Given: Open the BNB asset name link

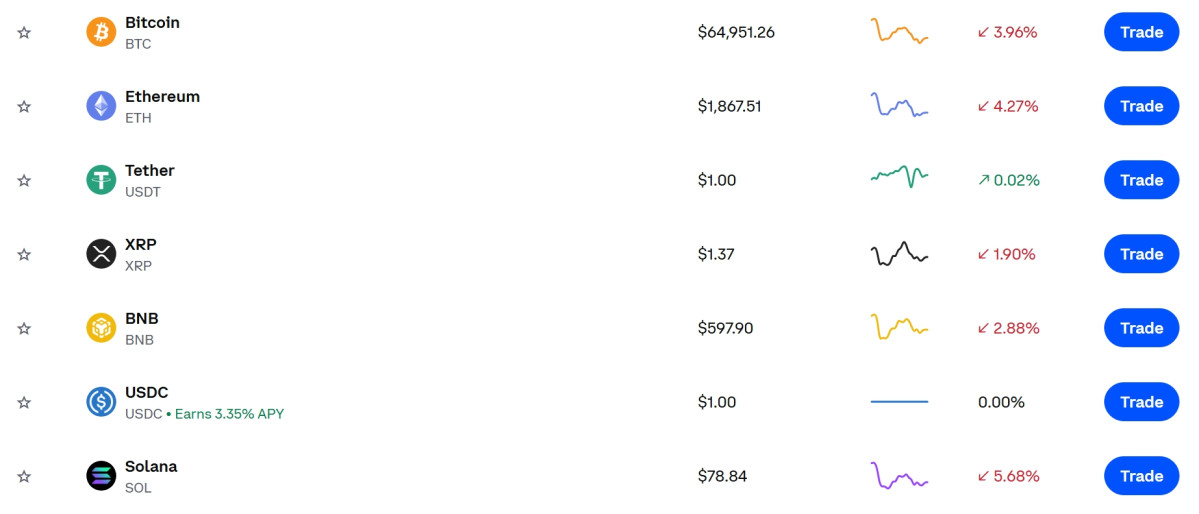Looking at the screenshot, I should click(141, 319).
